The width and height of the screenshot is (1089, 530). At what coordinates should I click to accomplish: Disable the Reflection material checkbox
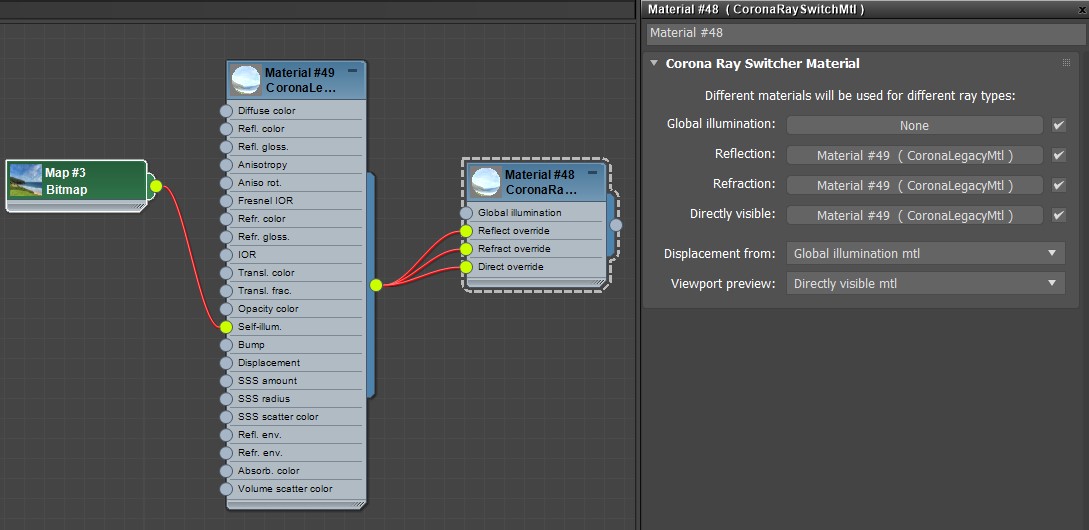coord(1059,155)
